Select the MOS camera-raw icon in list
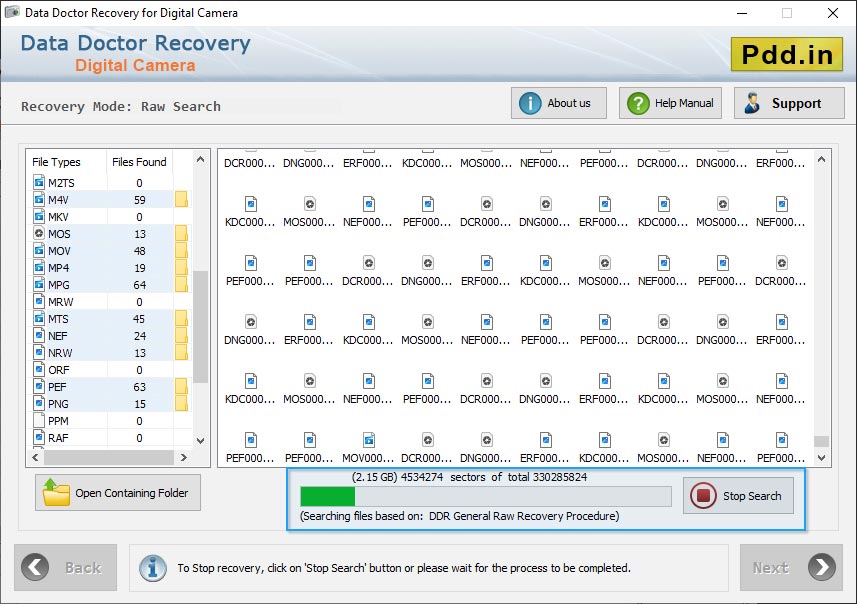This screenshot has height=604, width=857. 39,233
